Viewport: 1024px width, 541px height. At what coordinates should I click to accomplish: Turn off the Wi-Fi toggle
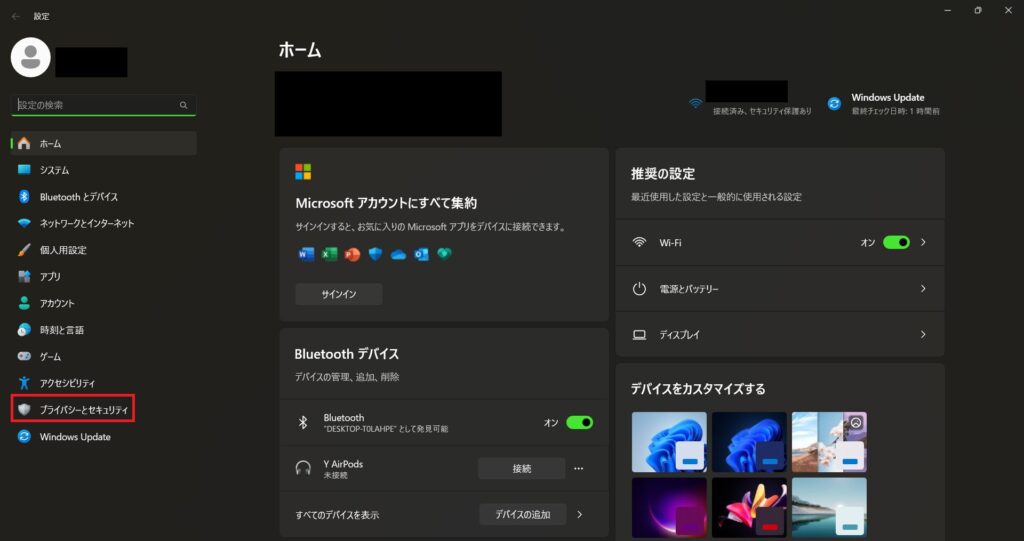[896, 242]
